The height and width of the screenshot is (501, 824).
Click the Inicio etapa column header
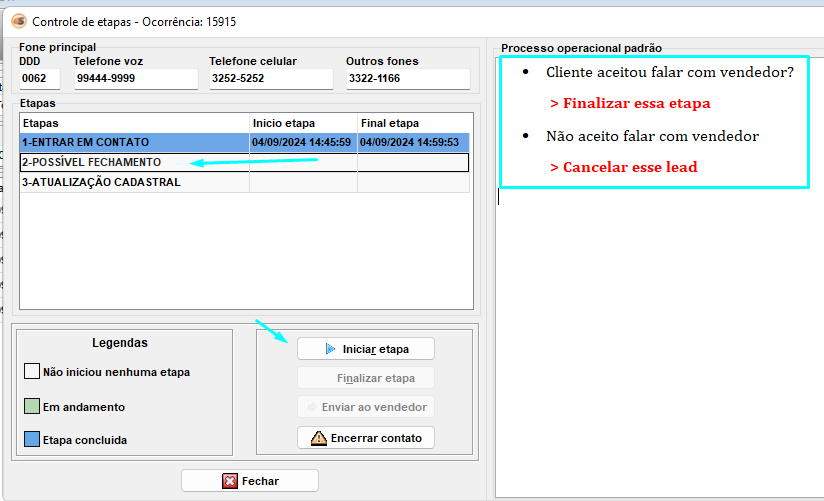[x=302, y=122]
